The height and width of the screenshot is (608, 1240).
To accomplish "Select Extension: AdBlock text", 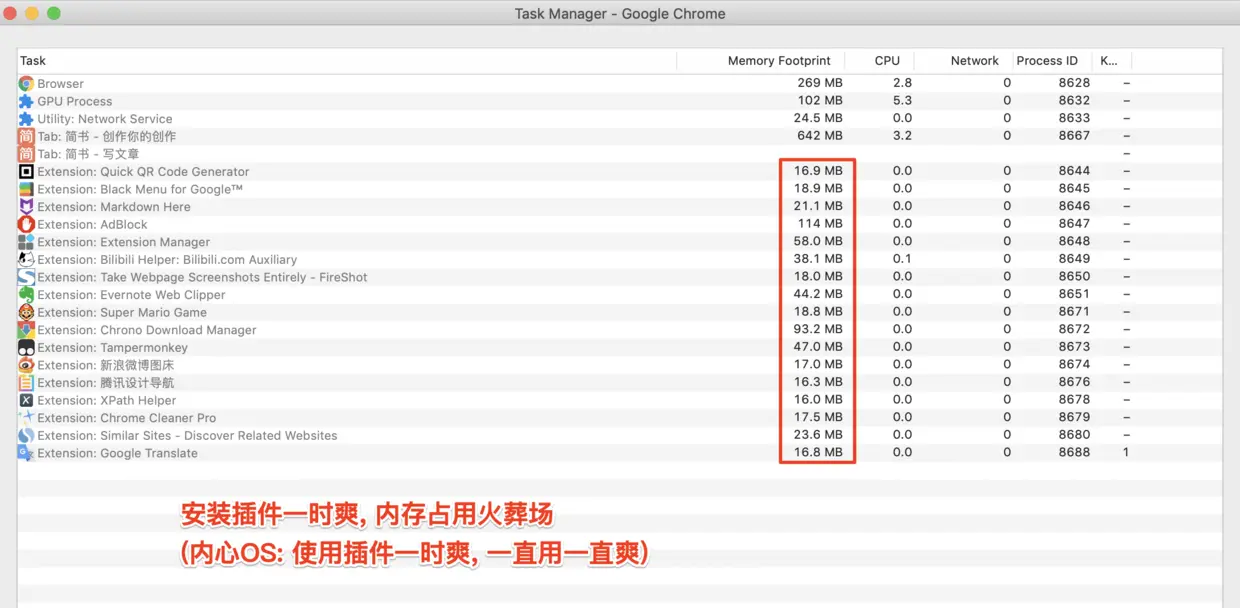I will pos(93,224).
